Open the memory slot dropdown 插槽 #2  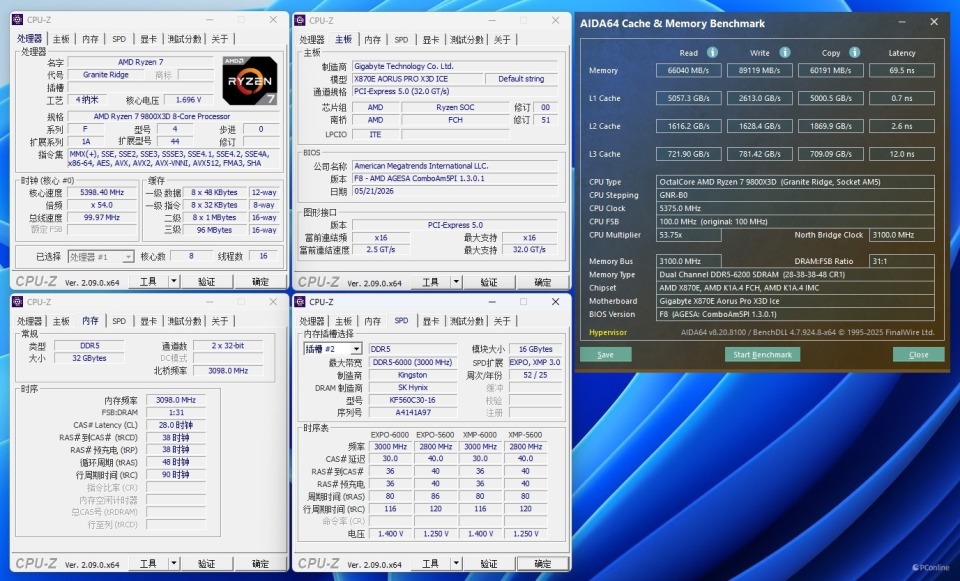(x=332, y=349)
